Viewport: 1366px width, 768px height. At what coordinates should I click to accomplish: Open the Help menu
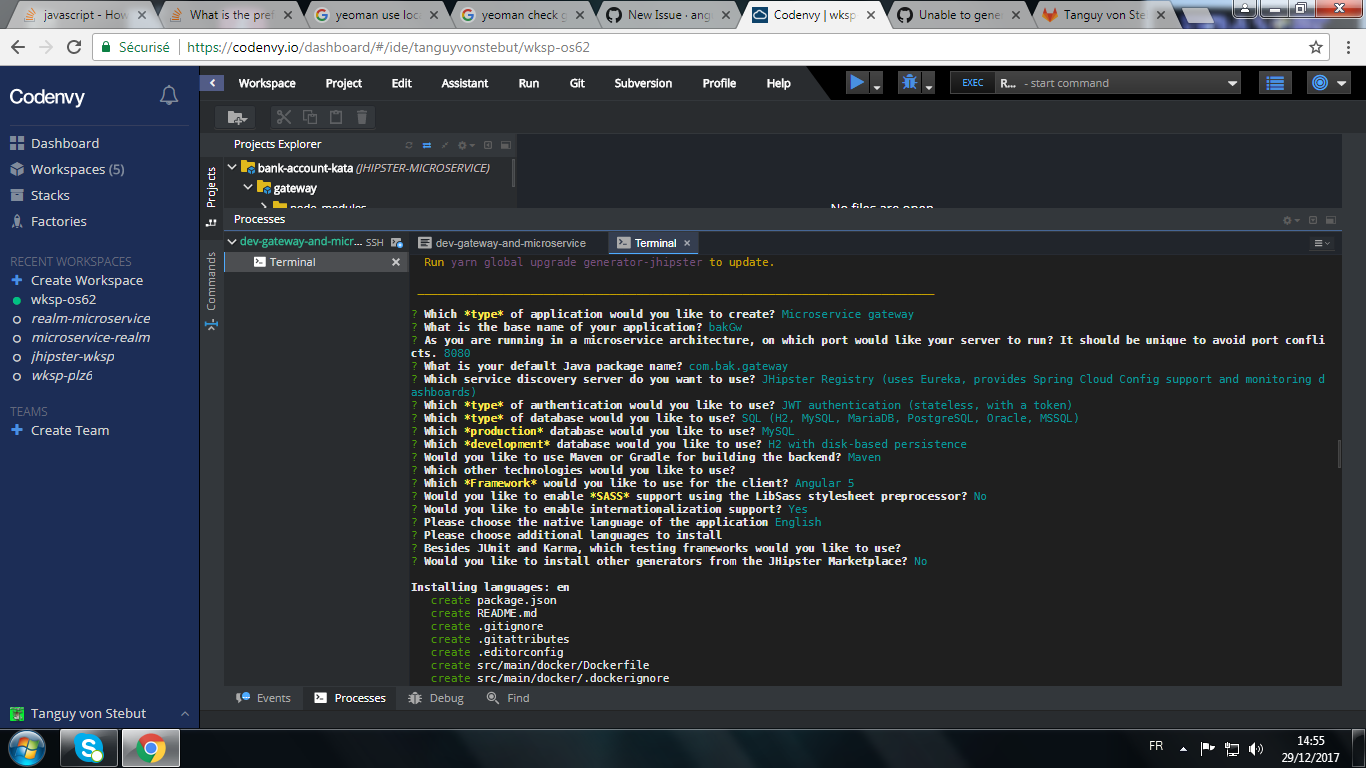point(779,83)
